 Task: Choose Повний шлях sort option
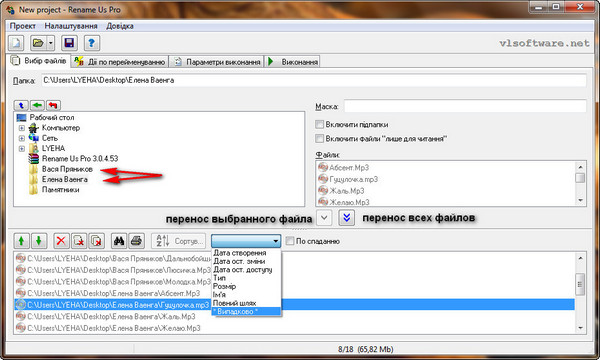coord(246,303)
